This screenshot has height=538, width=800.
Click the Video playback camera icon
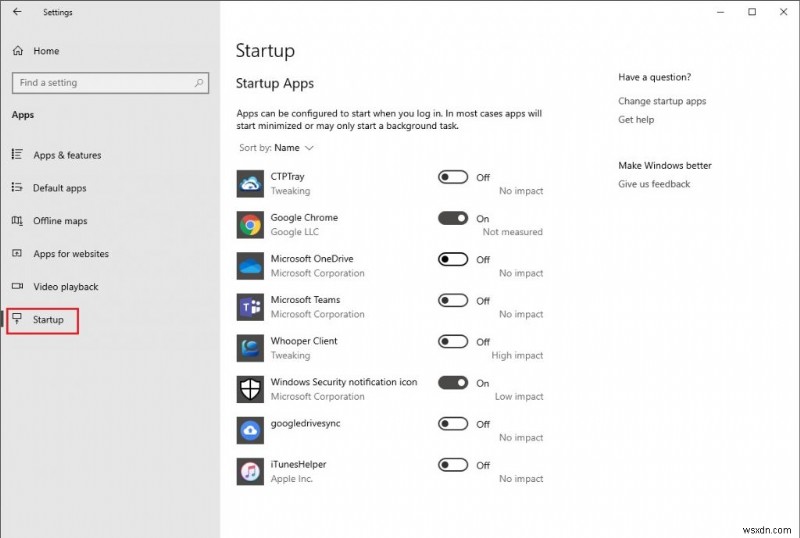(17, 286)
